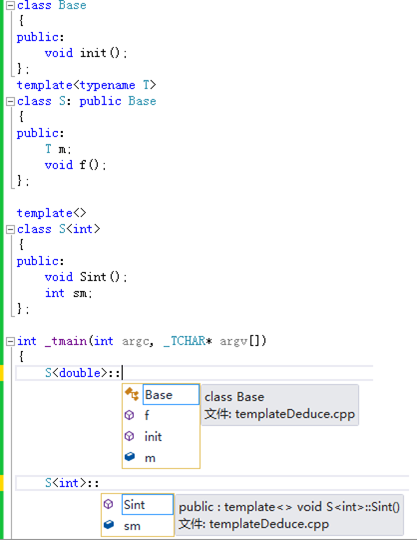417x540 pixels.
Task: Click the method icon beside init
Action: [x=129, y=436]
